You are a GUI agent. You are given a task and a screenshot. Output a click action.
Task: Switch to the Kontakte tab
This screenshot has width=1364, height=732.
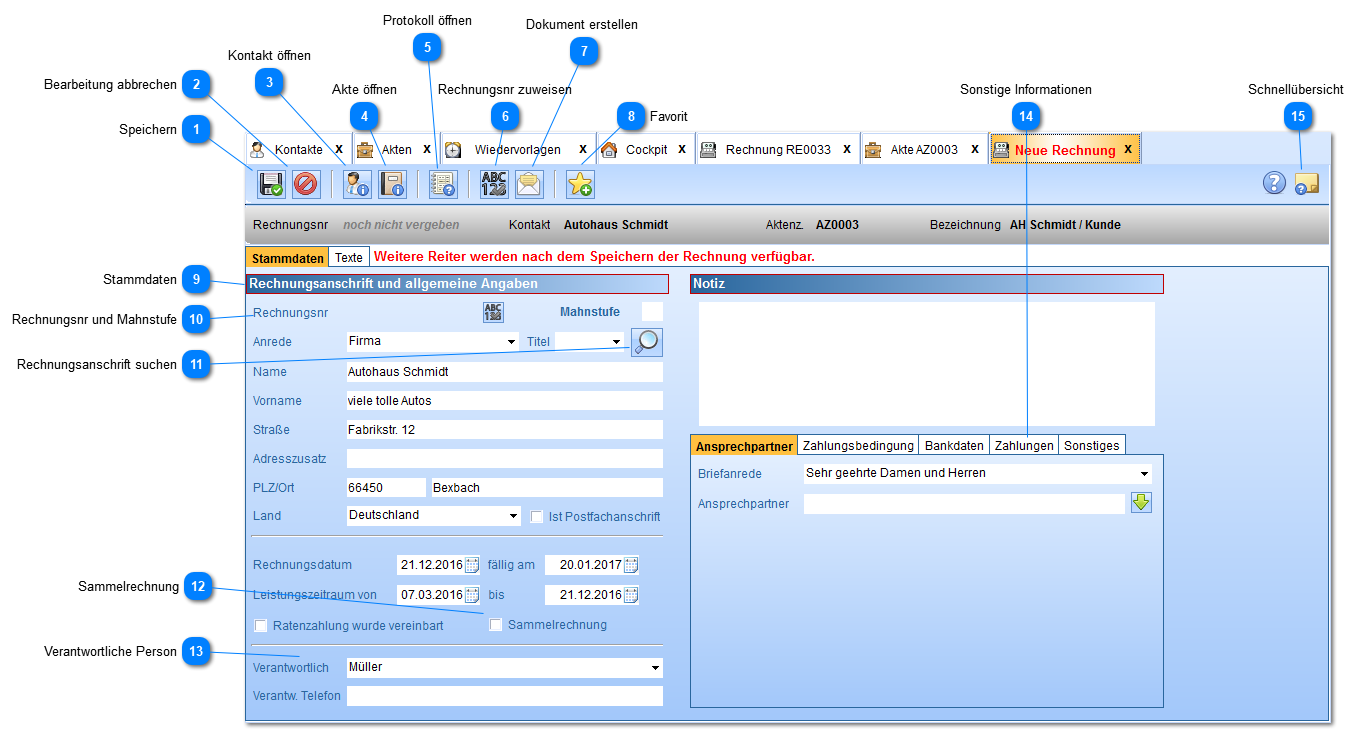[x=298, y=149]
